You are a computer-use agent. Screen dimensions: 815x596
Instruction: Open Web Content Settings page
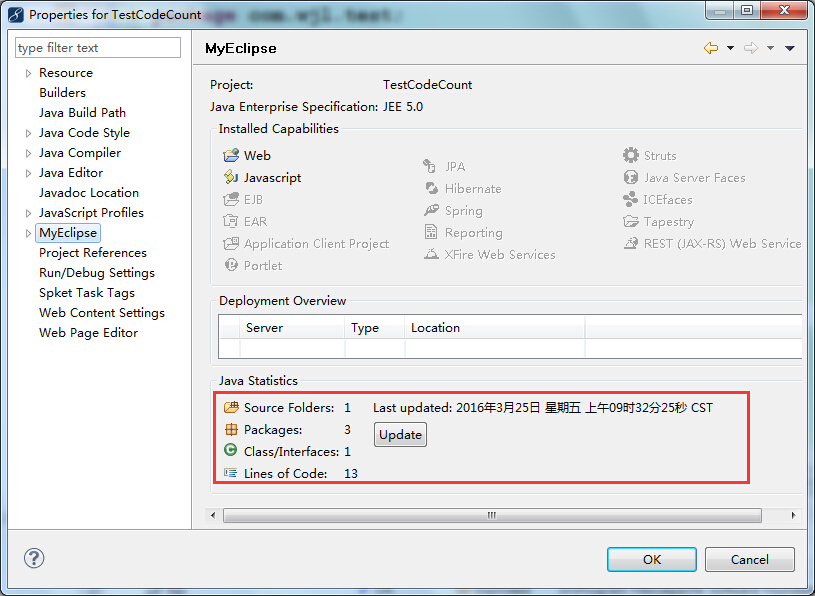(102, 313)
